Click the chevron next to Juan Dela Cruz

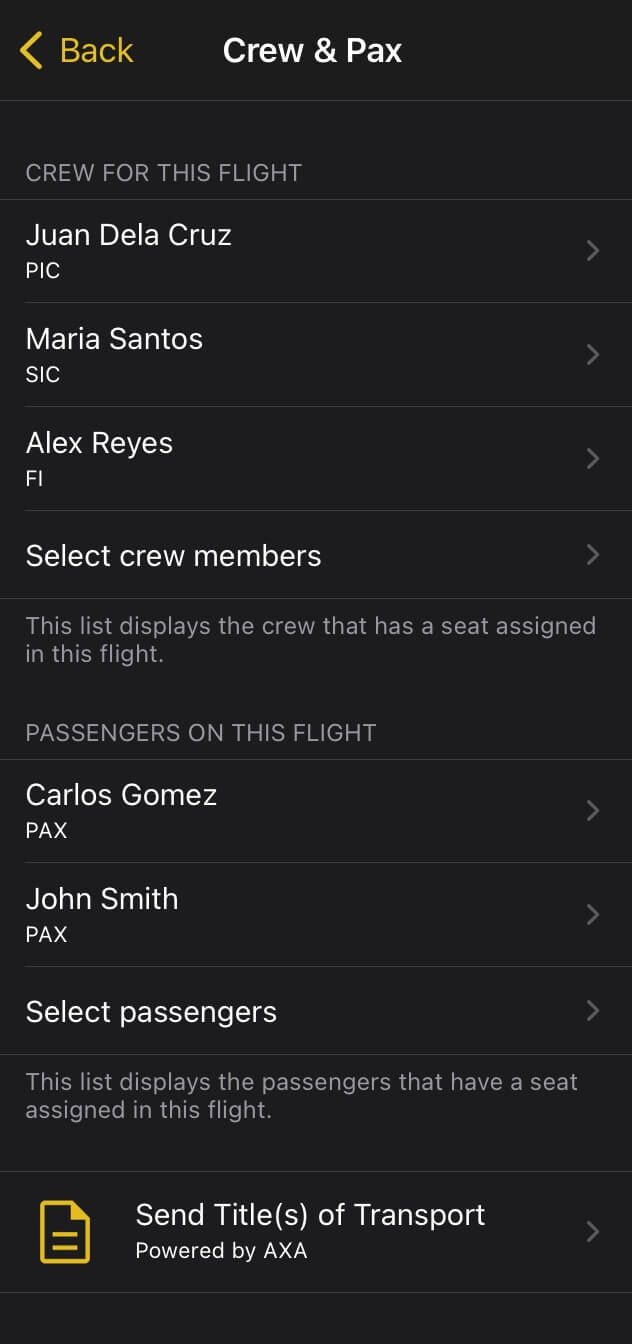(593, 251)
